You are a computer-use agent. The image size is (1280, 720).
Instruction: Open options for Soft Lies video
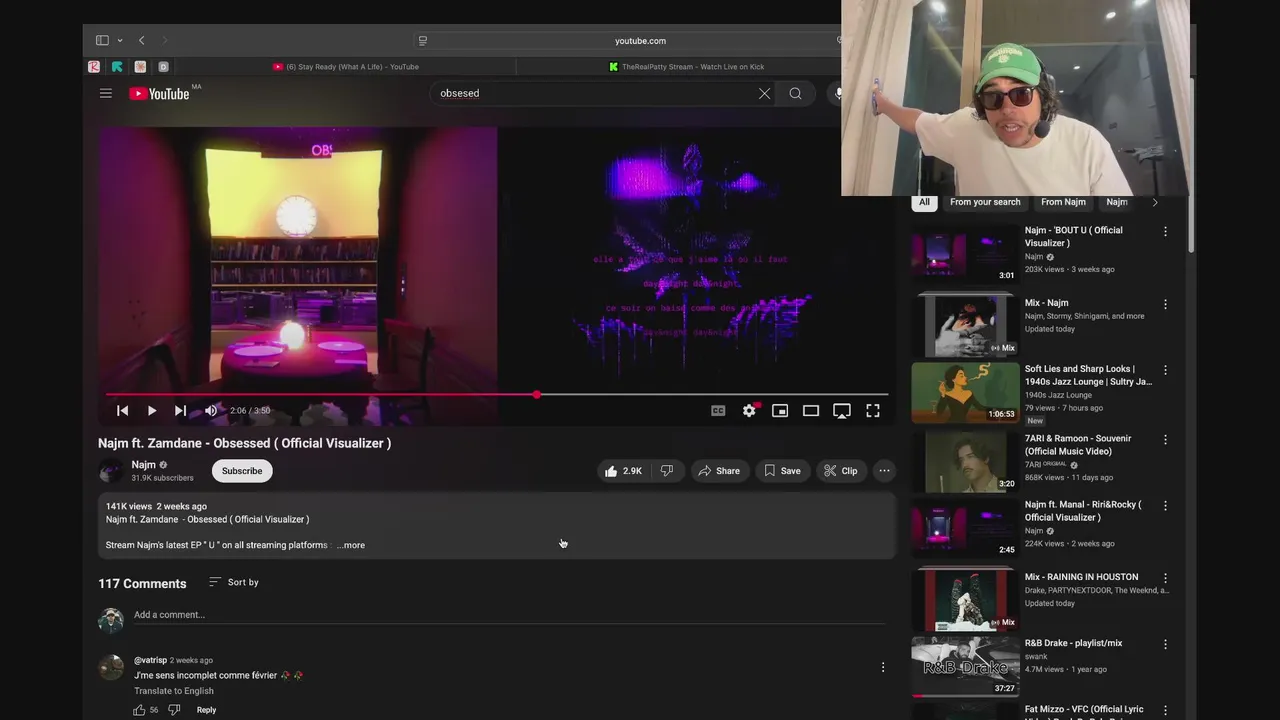coord(1165,370)
